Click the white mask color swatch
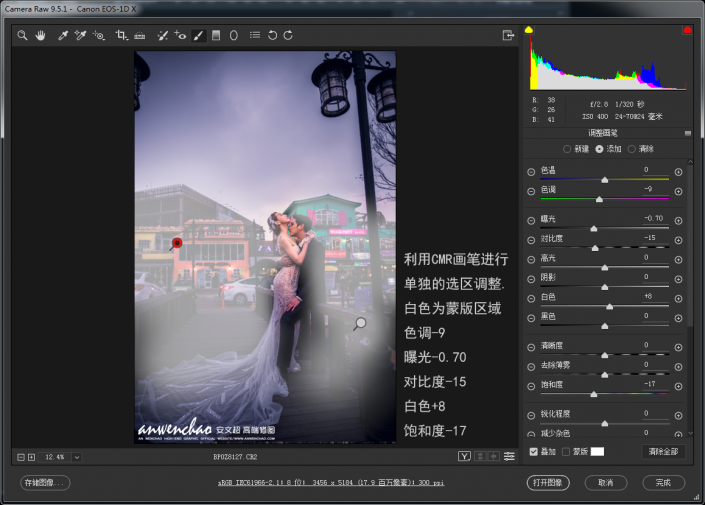705x505 pixels. pyautogui.click(x=597, y=451)
